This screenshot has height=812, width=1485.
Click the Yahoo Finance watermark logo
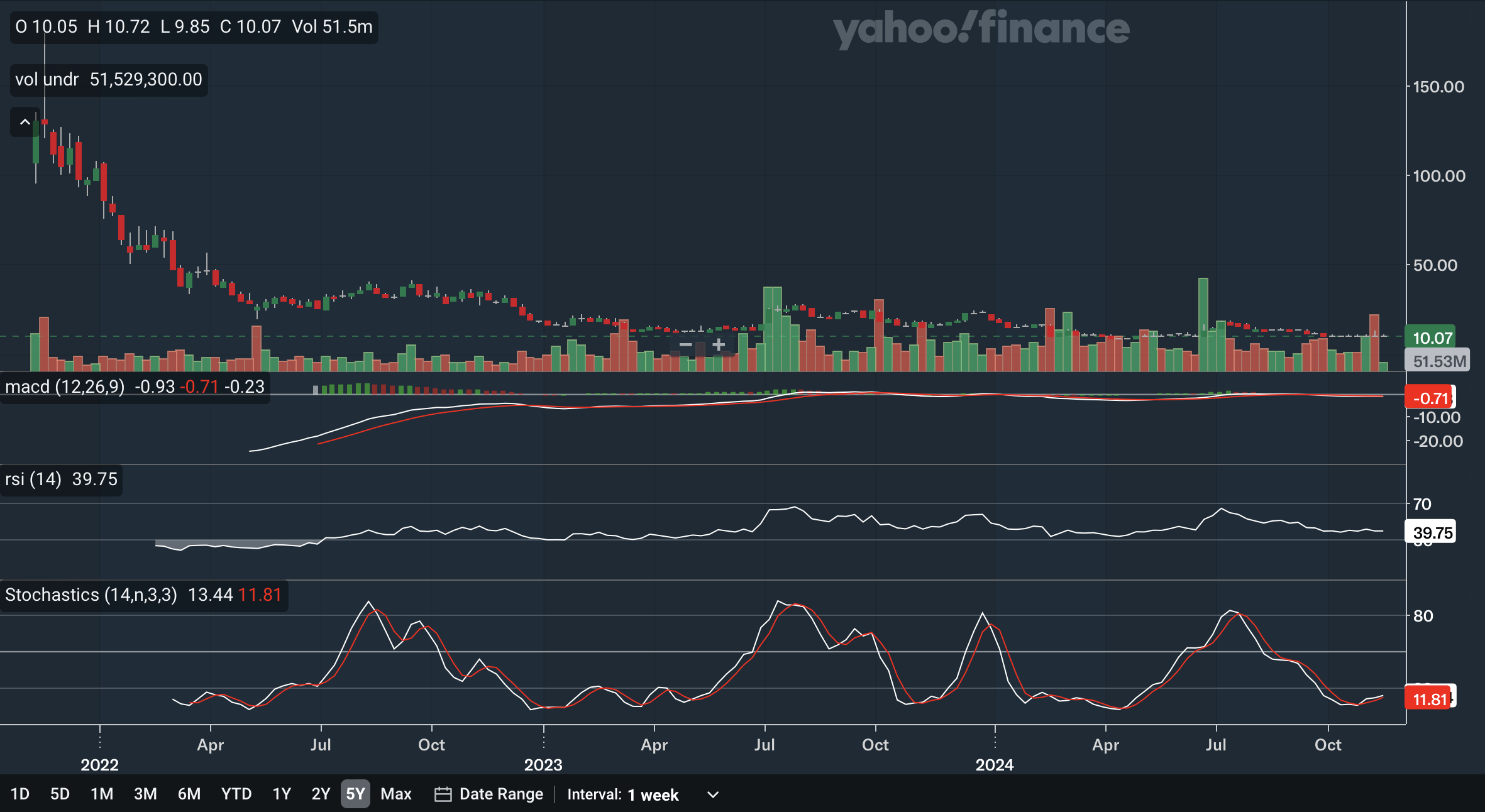pos(981,29)
